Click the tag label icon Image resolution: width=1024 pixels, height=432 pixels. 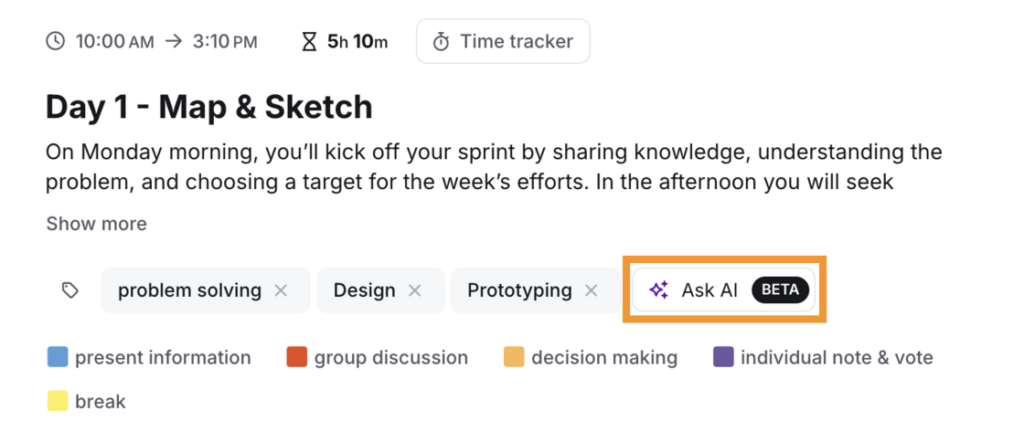pyautogui.click(x=70, y=291)
